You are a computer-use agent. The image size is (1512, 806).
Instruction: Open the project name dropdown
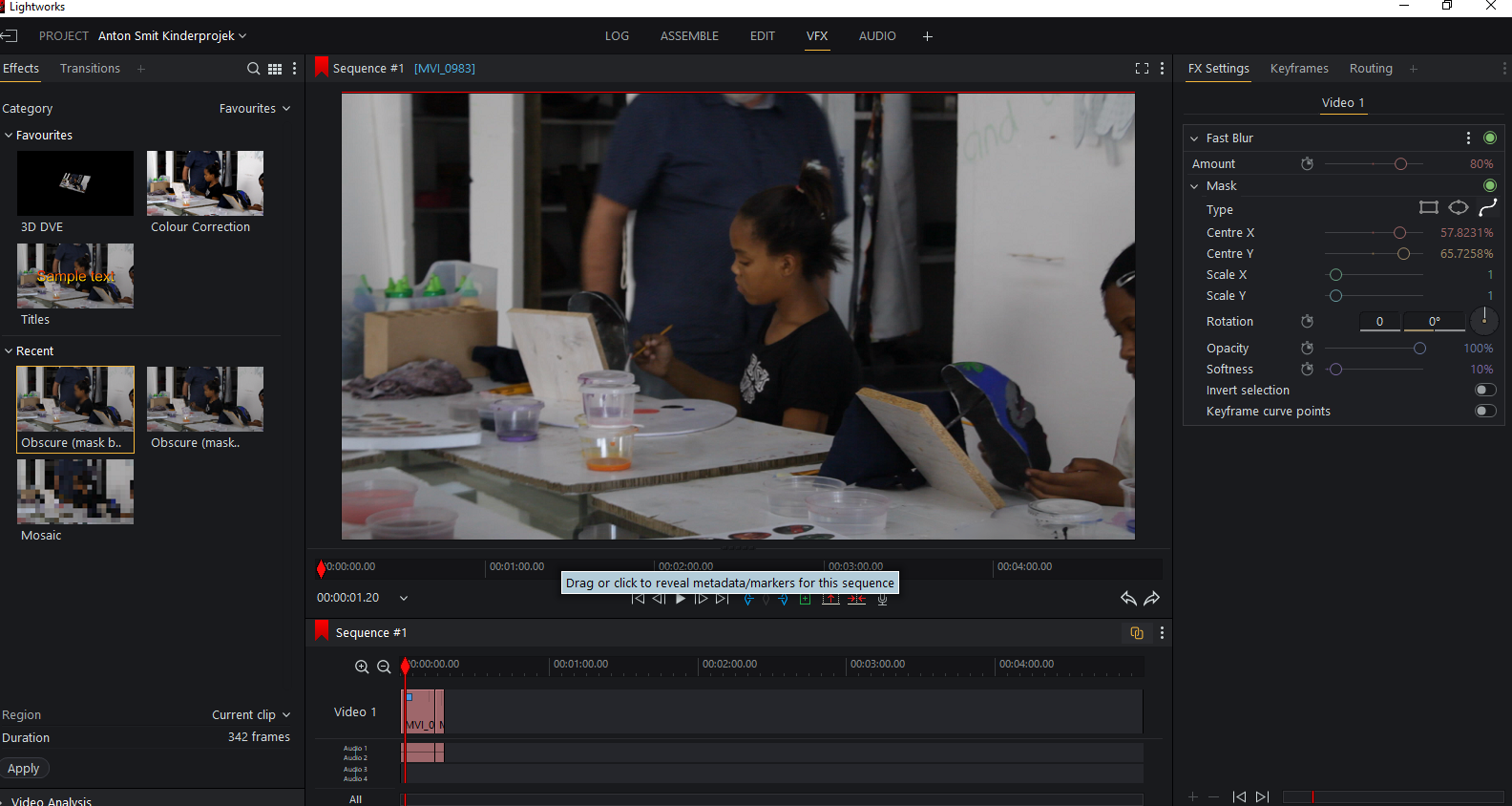[173, 36]
